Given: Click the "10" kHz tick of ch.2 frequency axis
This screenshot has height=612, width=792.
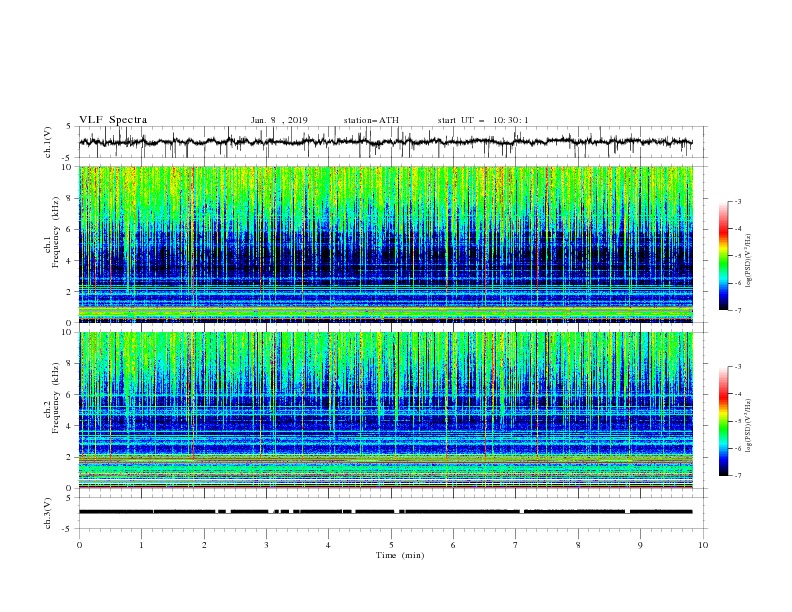Looking at the screenshot, I should pyautogui.click(x=69, y=332).
